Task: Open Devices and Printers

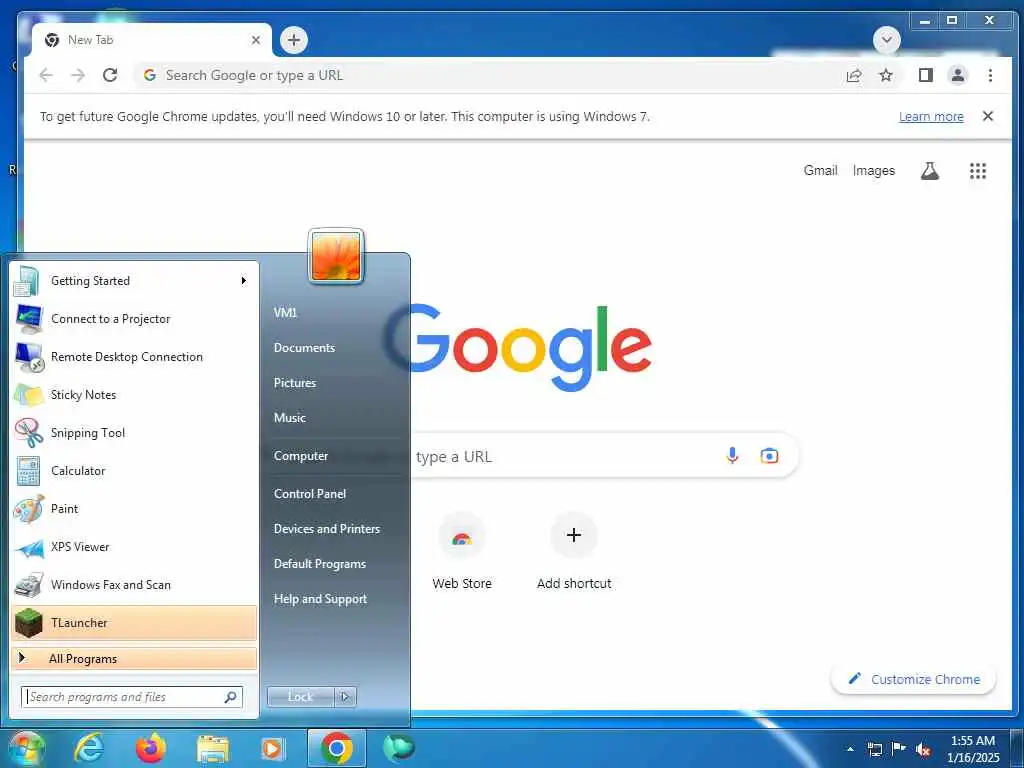Action: point(327,528)
